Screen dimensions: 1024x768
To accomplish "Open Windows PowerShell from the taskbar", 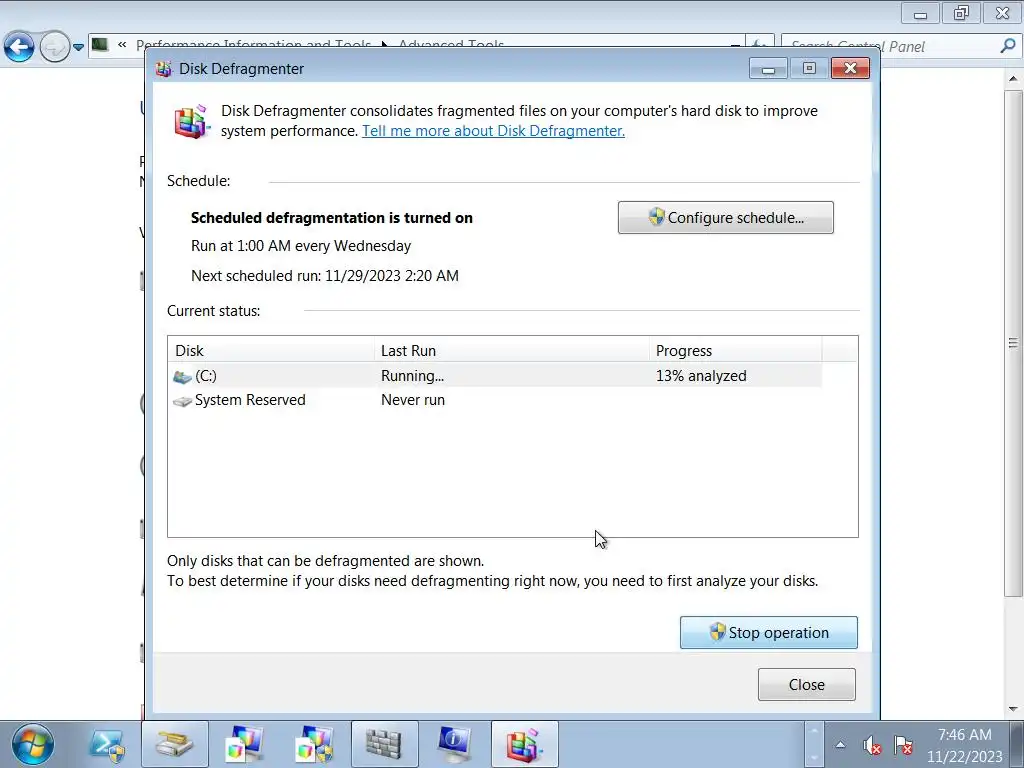I will point(106,745).
